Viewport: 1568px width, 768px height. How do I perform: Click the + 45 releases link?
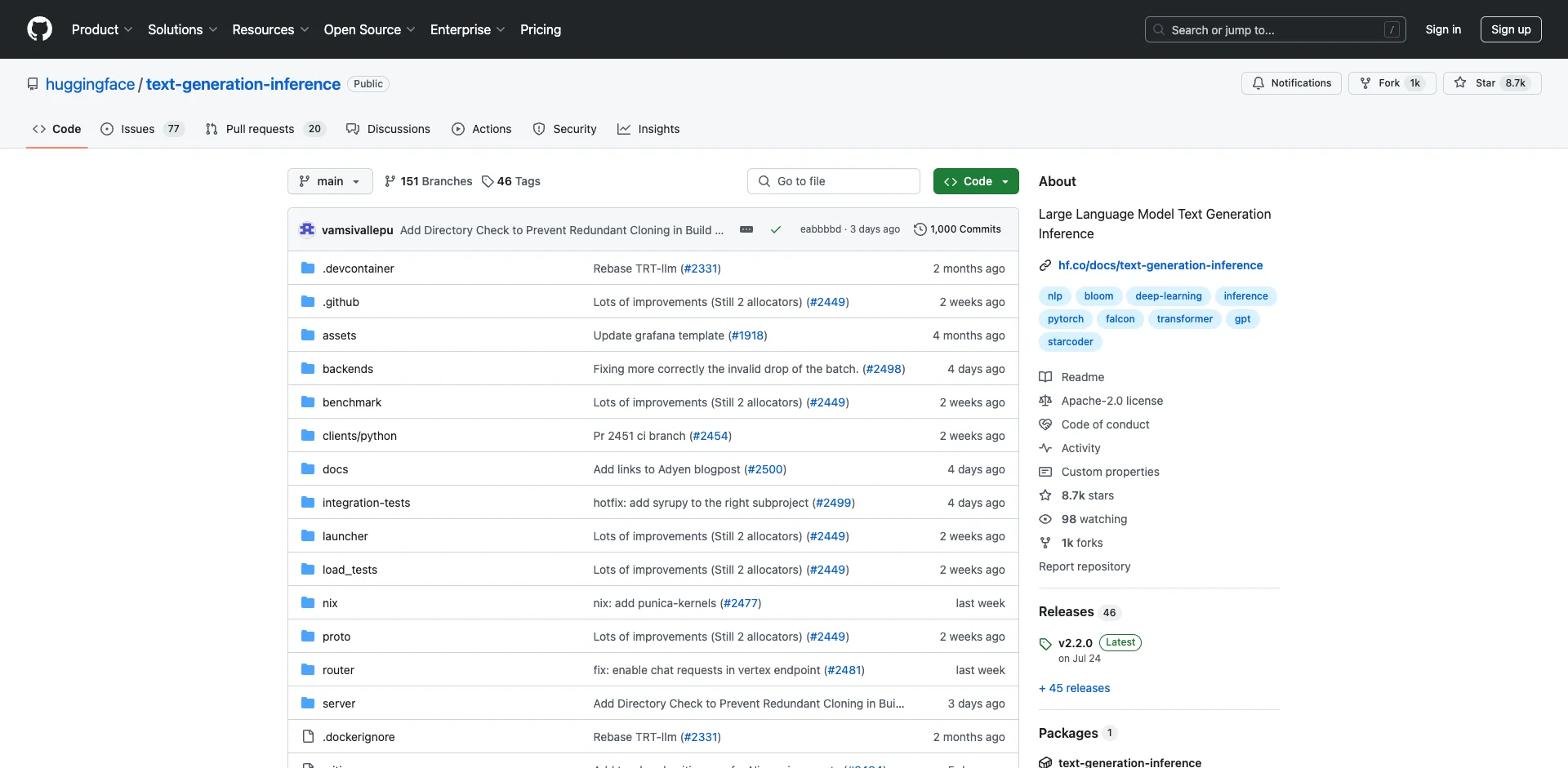[x=1075, y=688]
